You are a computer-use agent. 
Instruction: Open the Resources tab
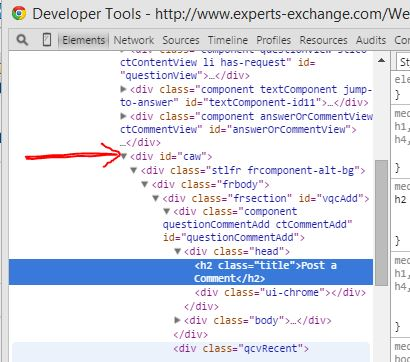coord(323,40)
